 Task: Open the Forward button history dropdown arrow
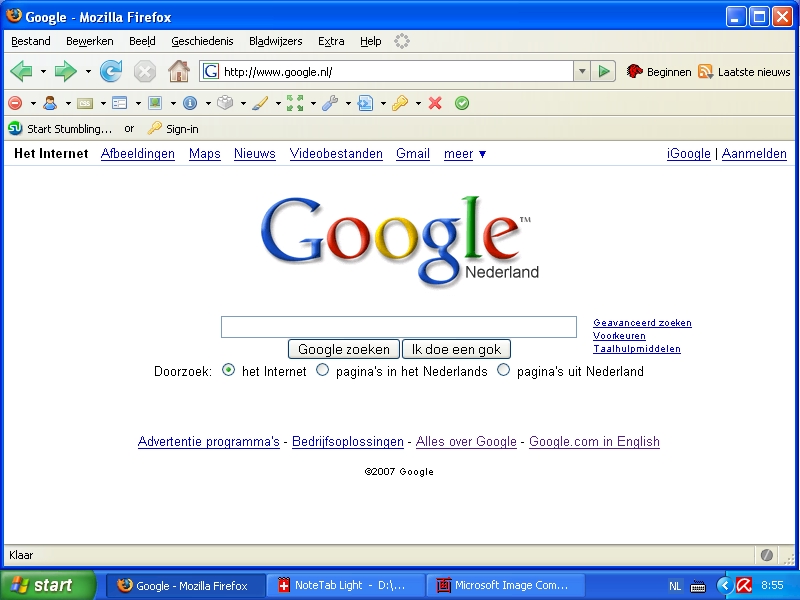tap(88, 71)
